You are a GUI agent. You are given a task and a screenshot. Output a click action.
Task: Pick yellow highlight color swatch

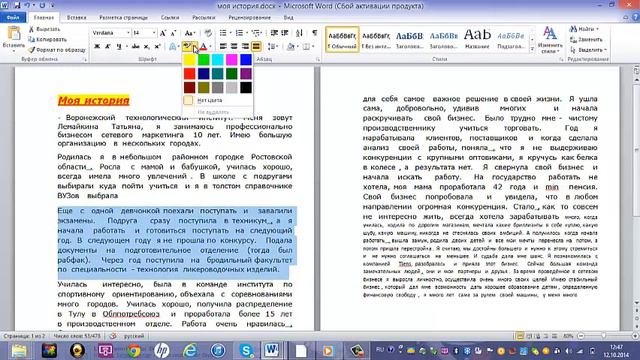(x=189, y=60)
